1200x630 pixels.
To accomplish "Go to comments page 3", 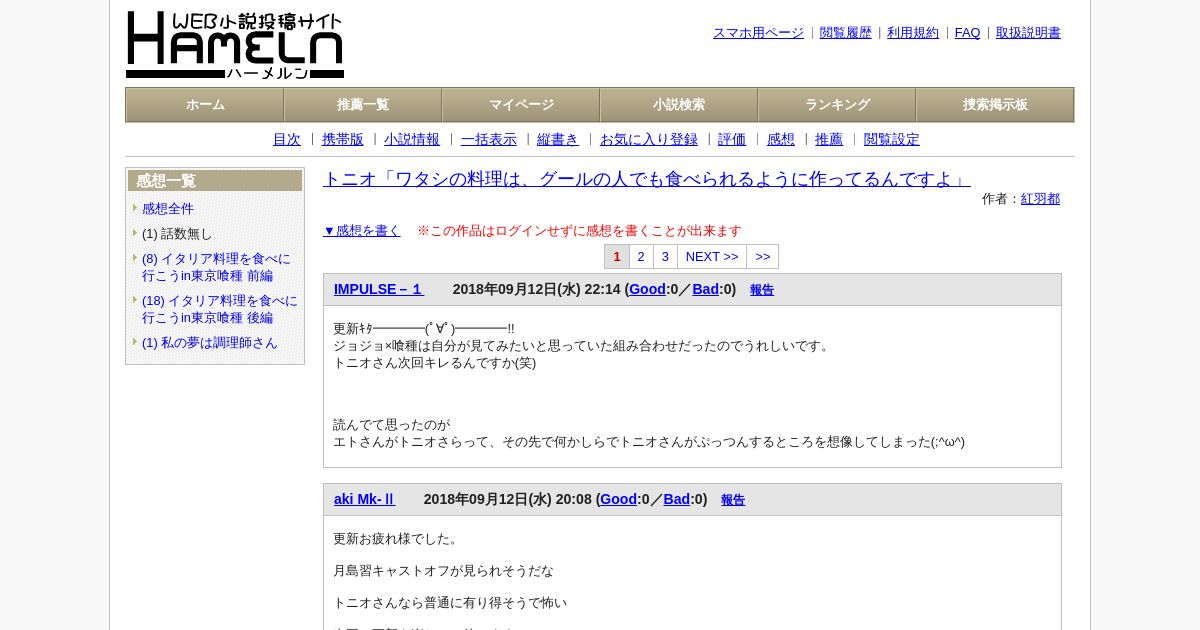I will tap(665, 257).
